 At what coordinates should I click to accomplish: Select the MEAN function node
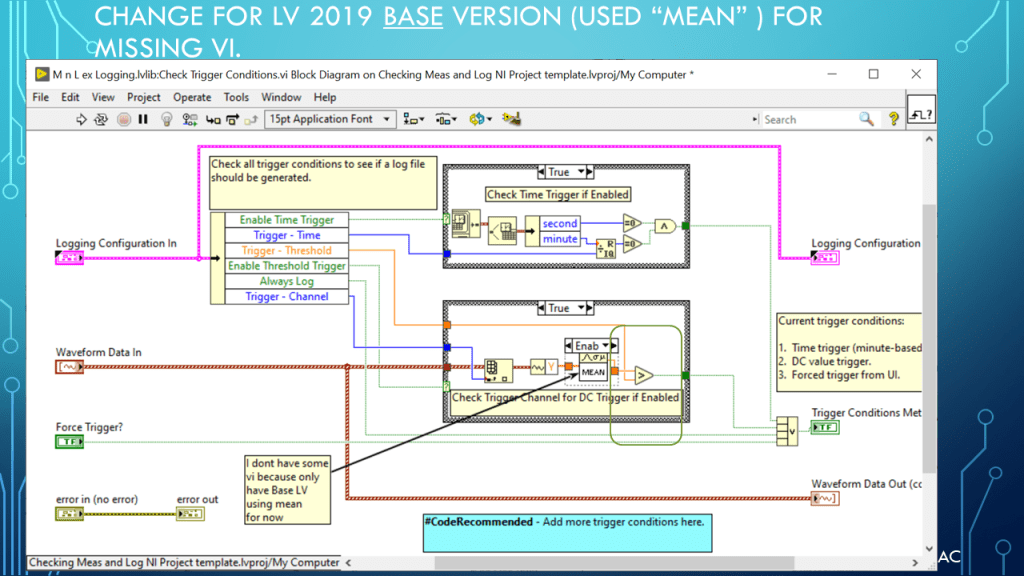[593, 372]
